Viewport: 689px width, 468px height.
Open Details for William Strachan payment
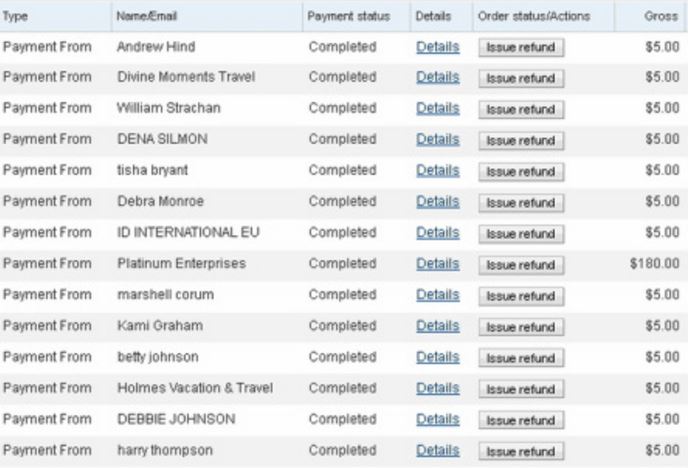click(438, 108)
